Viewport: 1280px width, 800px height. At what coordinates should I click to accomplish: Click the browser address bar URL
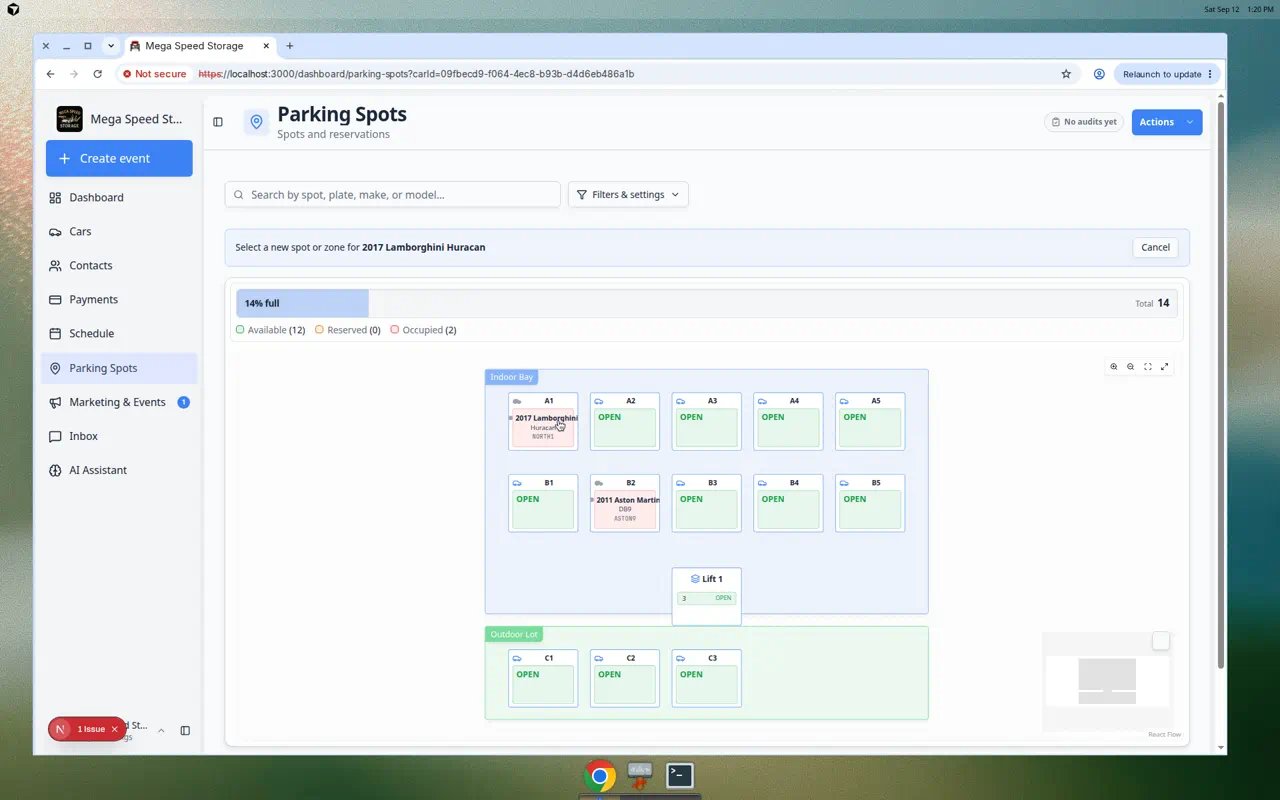coord(416,74)
